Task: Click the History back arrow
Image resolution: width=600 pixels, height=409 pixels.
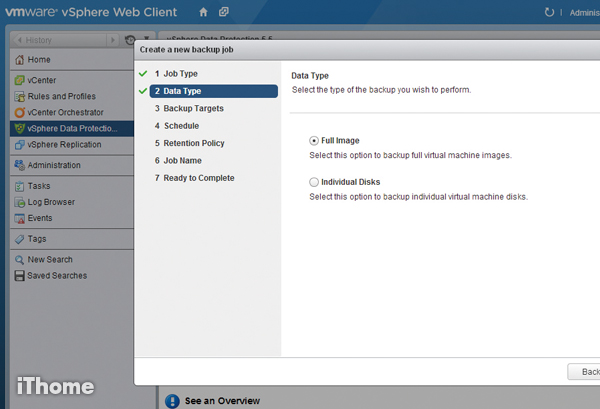Action: (18, 39)
